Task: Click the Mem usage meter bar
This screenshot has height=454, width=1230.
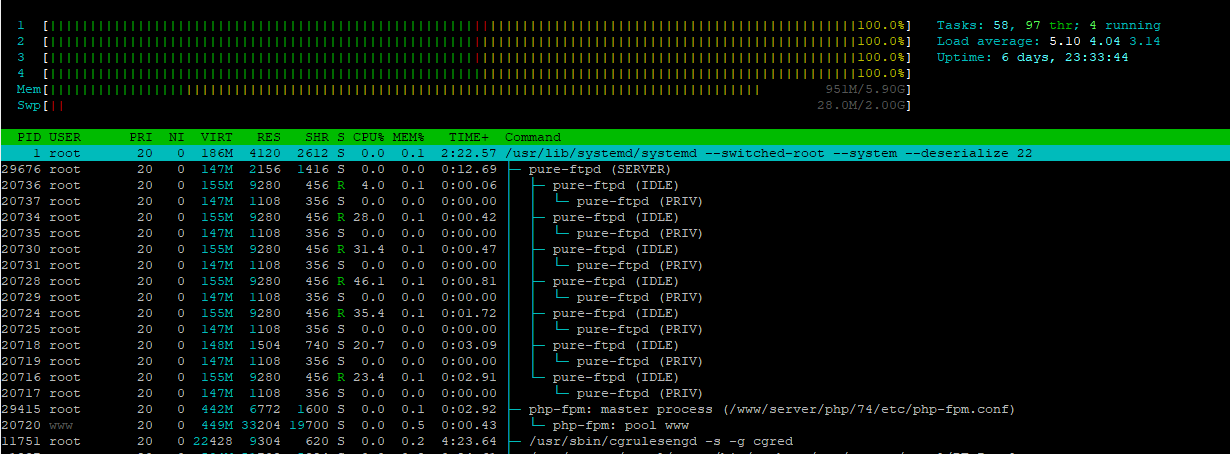Action: pos(478,89)
